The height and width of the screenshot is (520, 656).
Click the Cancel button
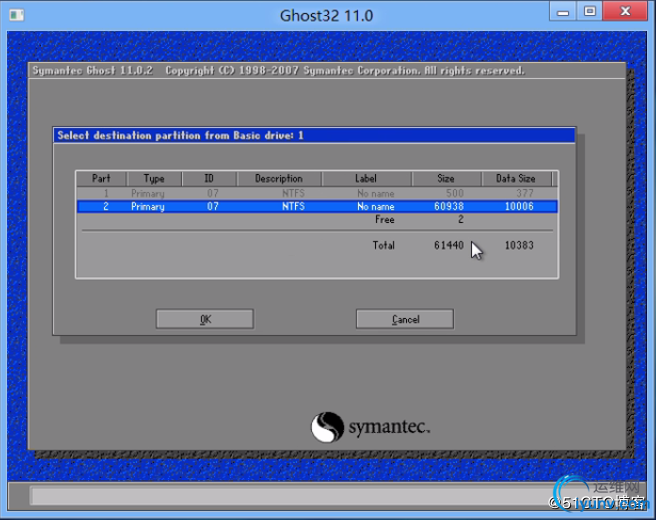(405, 319)
